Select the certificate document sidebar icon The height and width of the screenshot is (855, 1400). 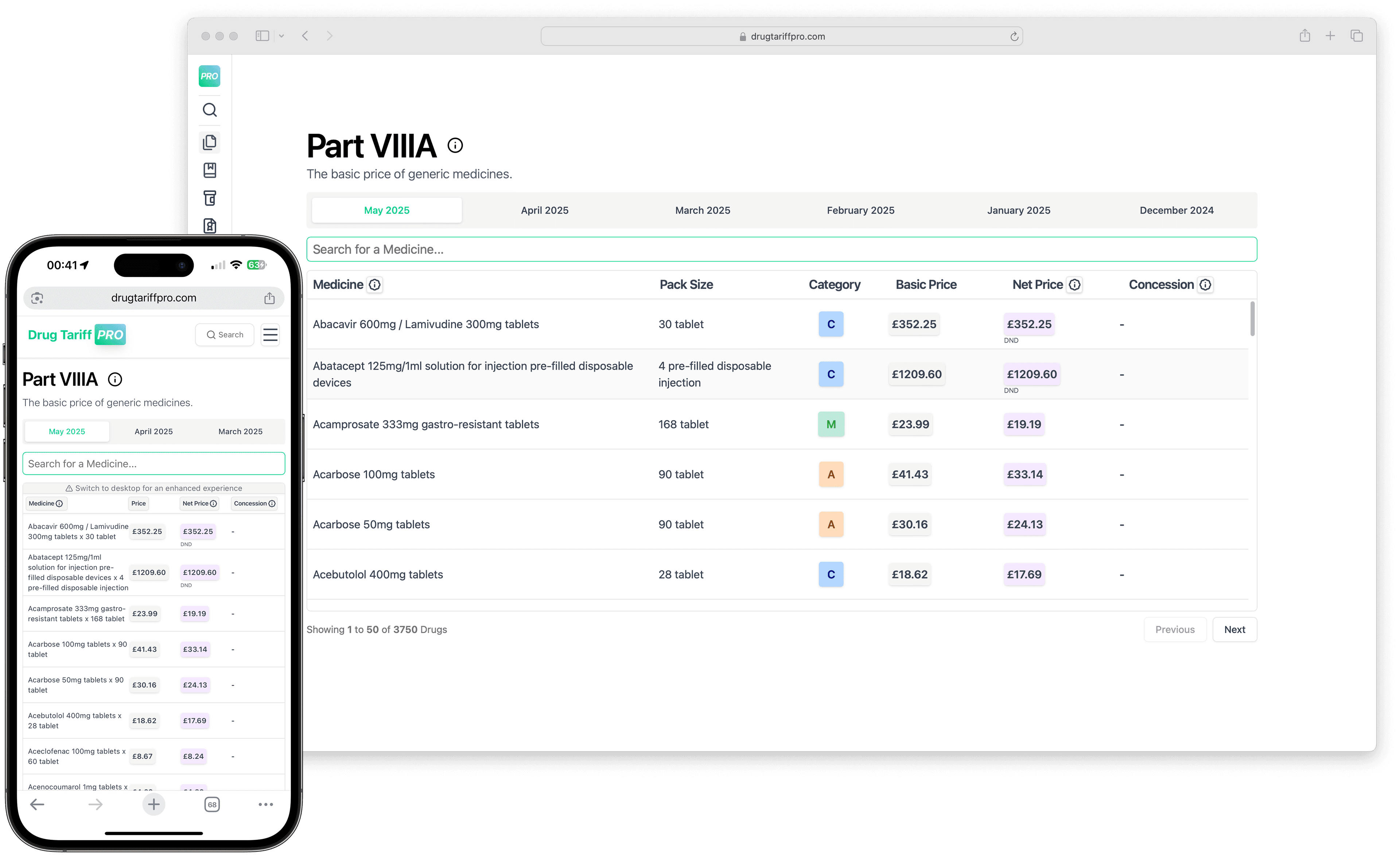point(210,226)
